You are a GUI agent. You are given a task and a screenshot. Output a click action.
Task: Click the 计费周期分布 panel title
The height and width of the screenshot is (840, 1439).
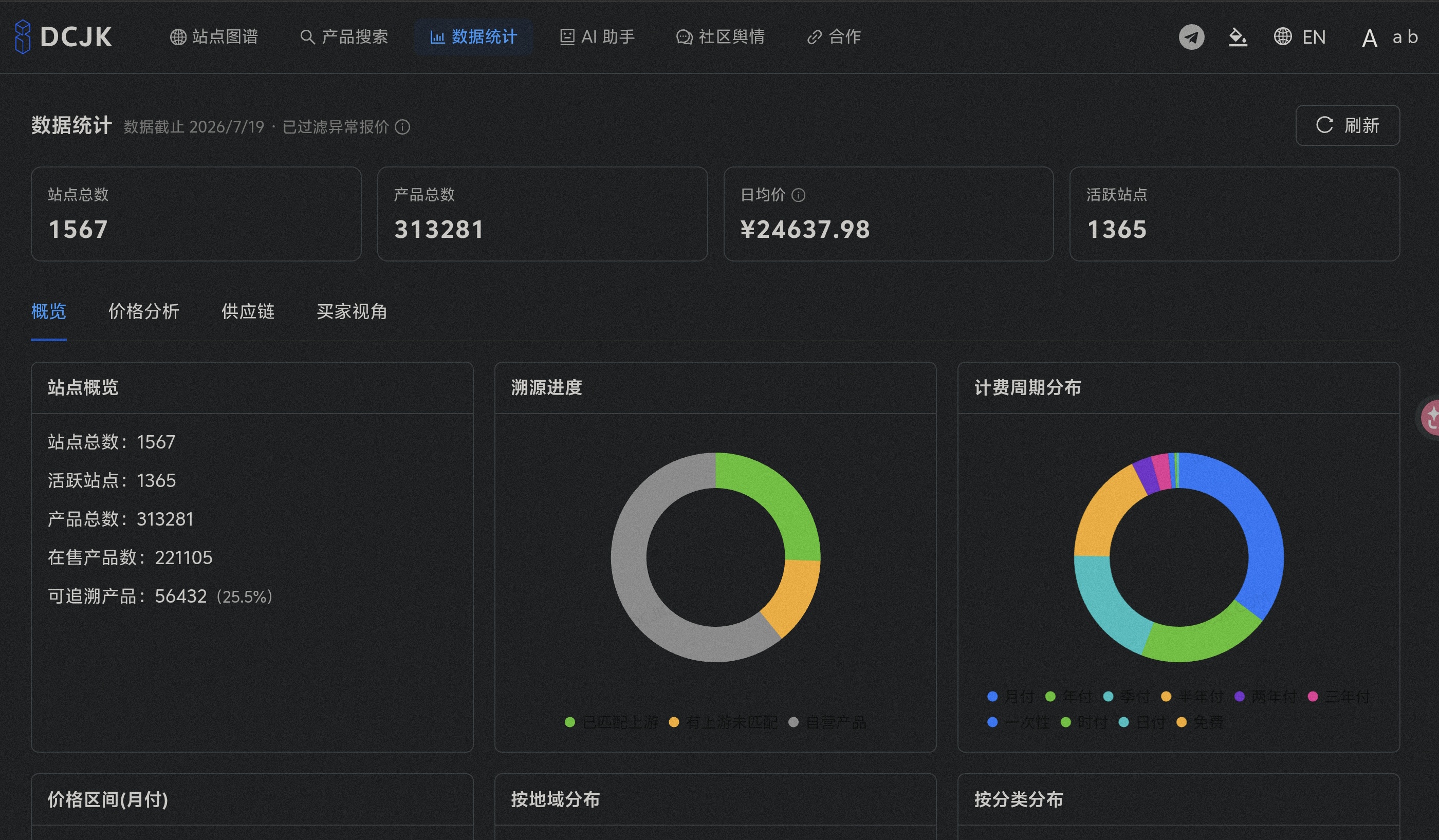(x=1027, y=388)
